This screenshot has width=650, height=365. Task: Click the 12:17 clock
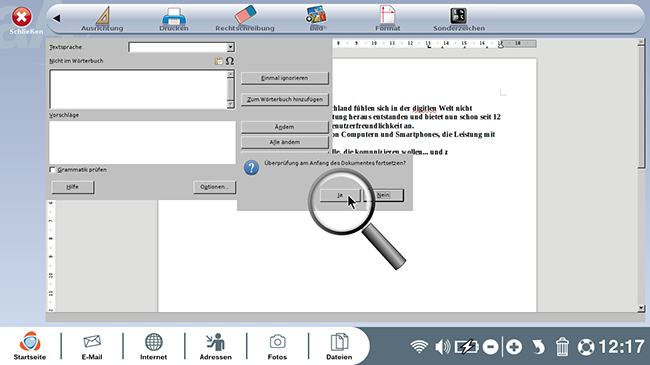pyautogui.click(x=621, y=347)
